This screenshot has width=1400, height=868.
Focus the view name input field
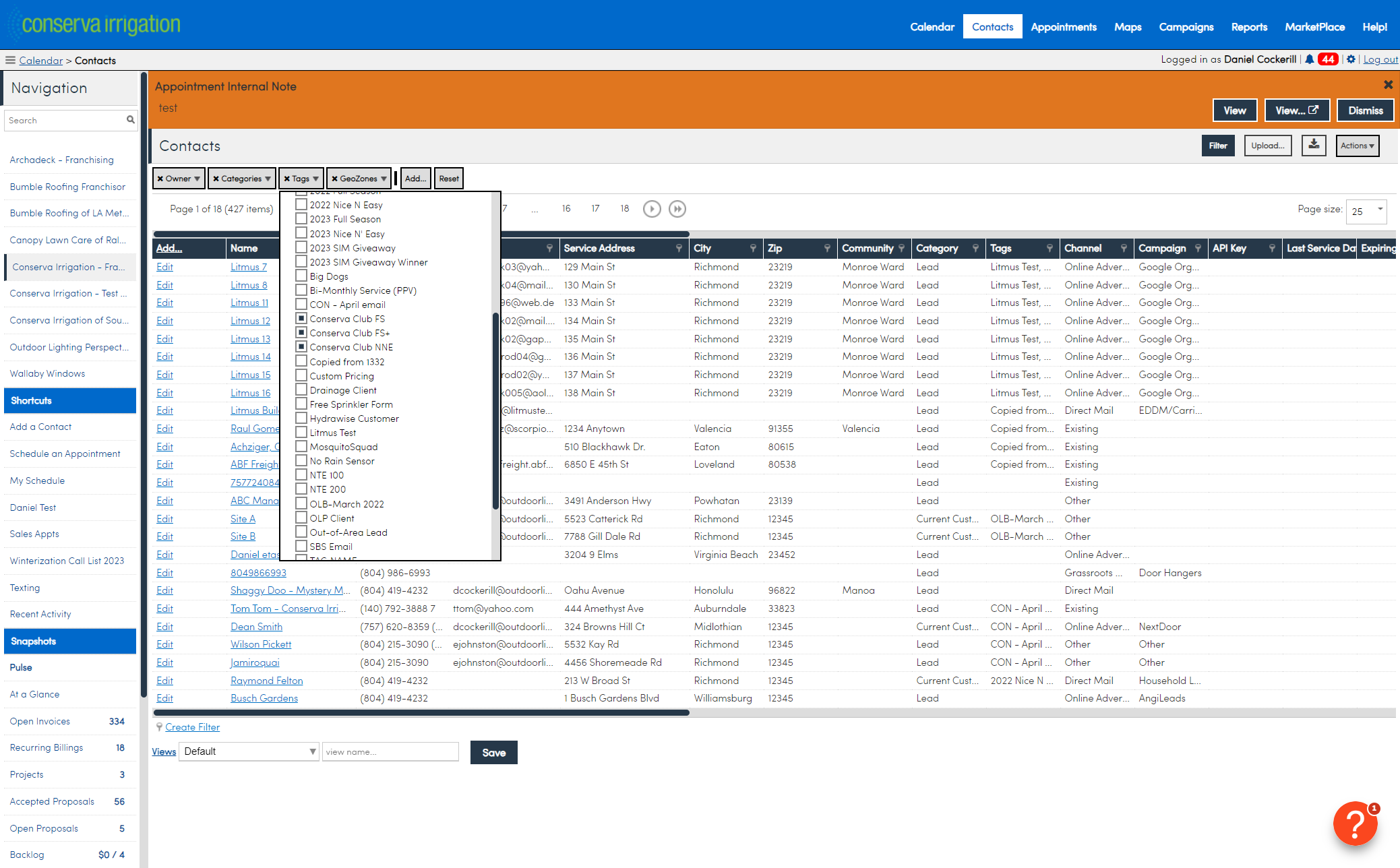(x=390, y=751)
